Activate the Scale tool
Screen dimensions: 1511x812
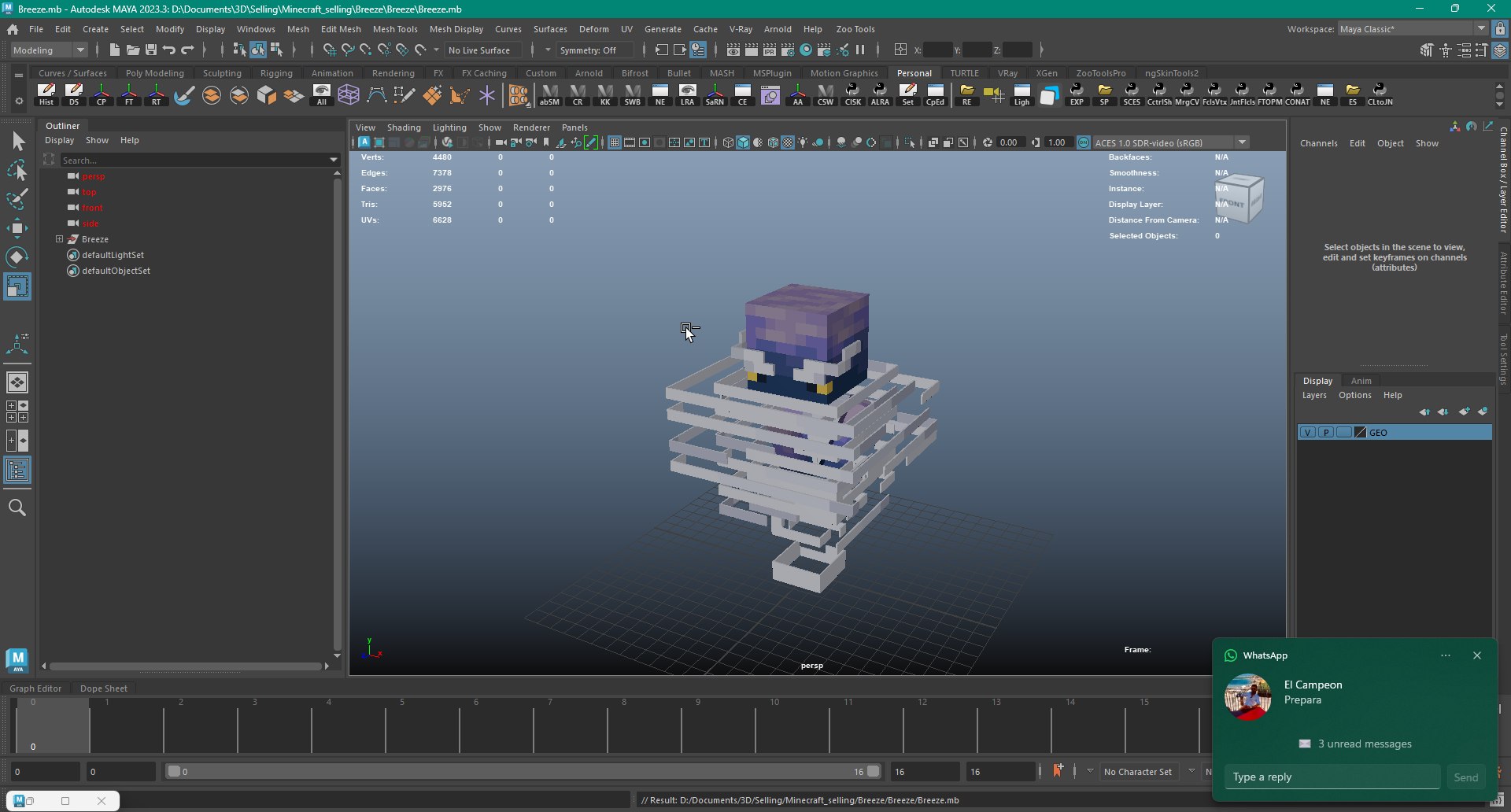[x=17, y=286]
